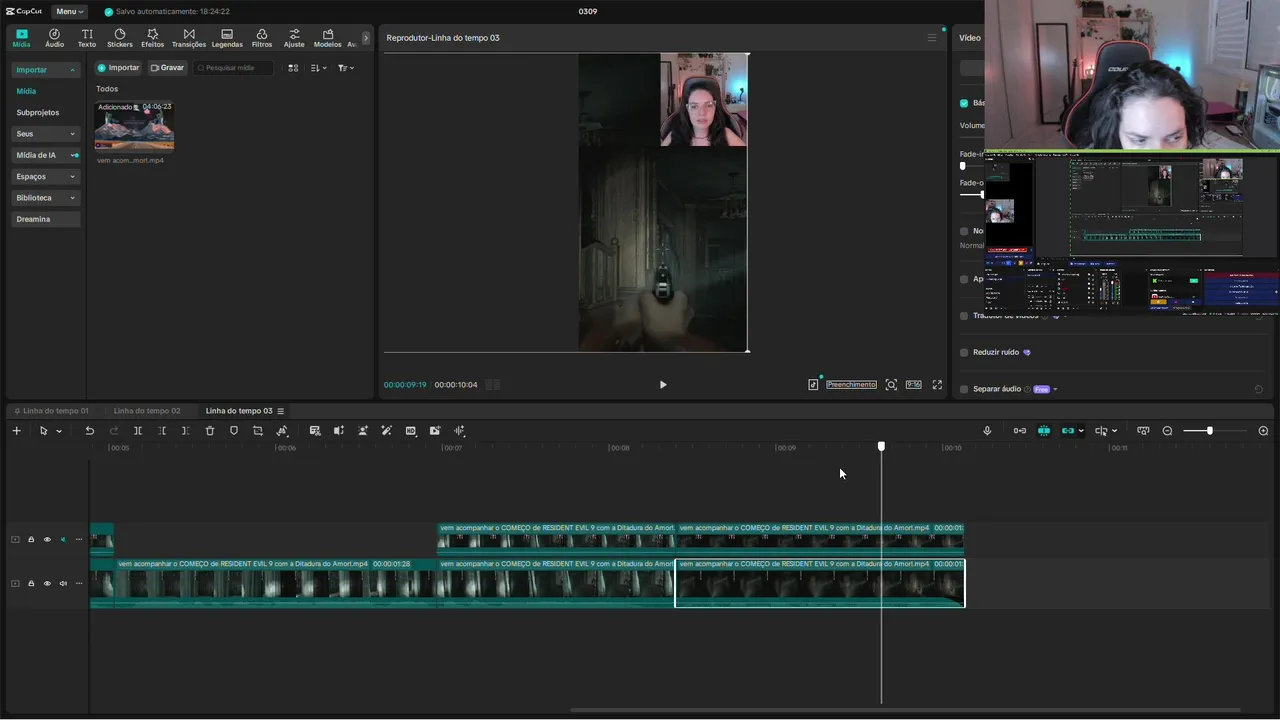
Task: Open the sort order dropdown in media panel
Action: coord(318,68)
